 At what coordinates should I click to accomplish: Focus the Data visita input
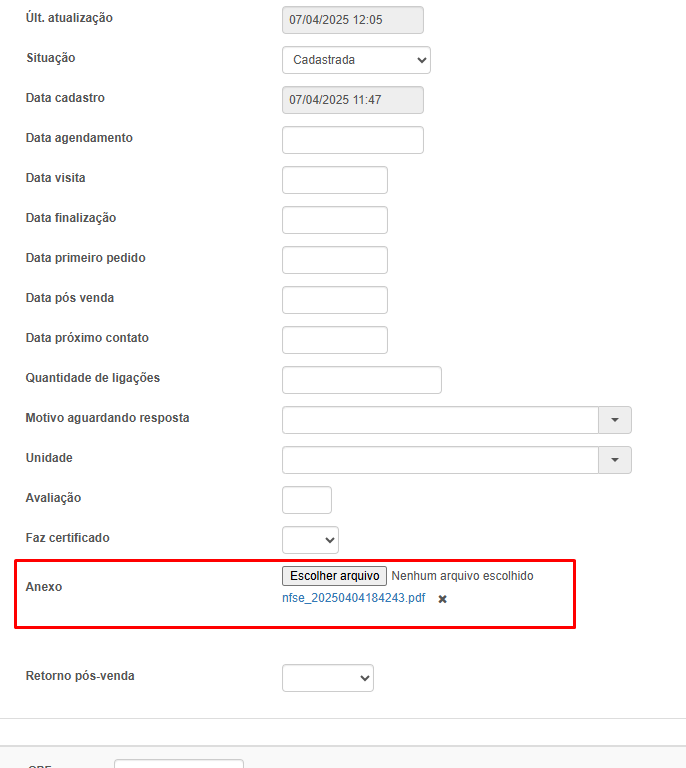click(x=335, y=180)
